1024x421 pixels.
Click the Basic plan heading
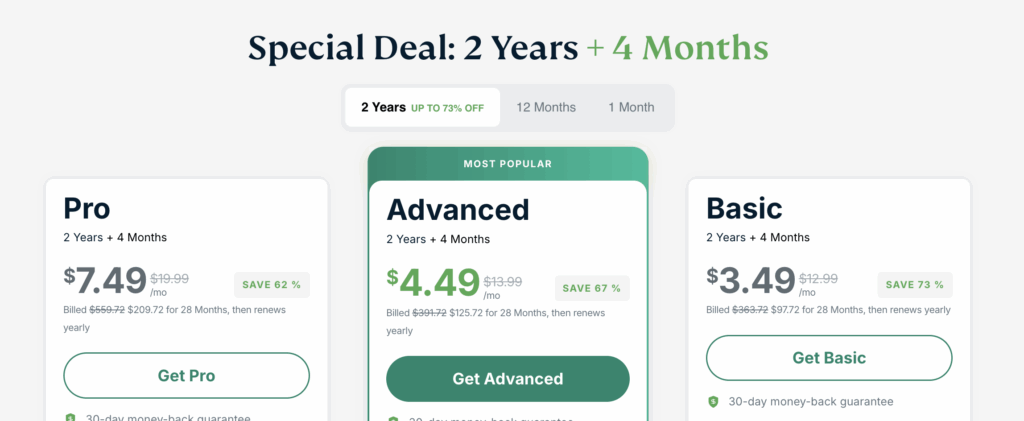[x=744, y=209]
